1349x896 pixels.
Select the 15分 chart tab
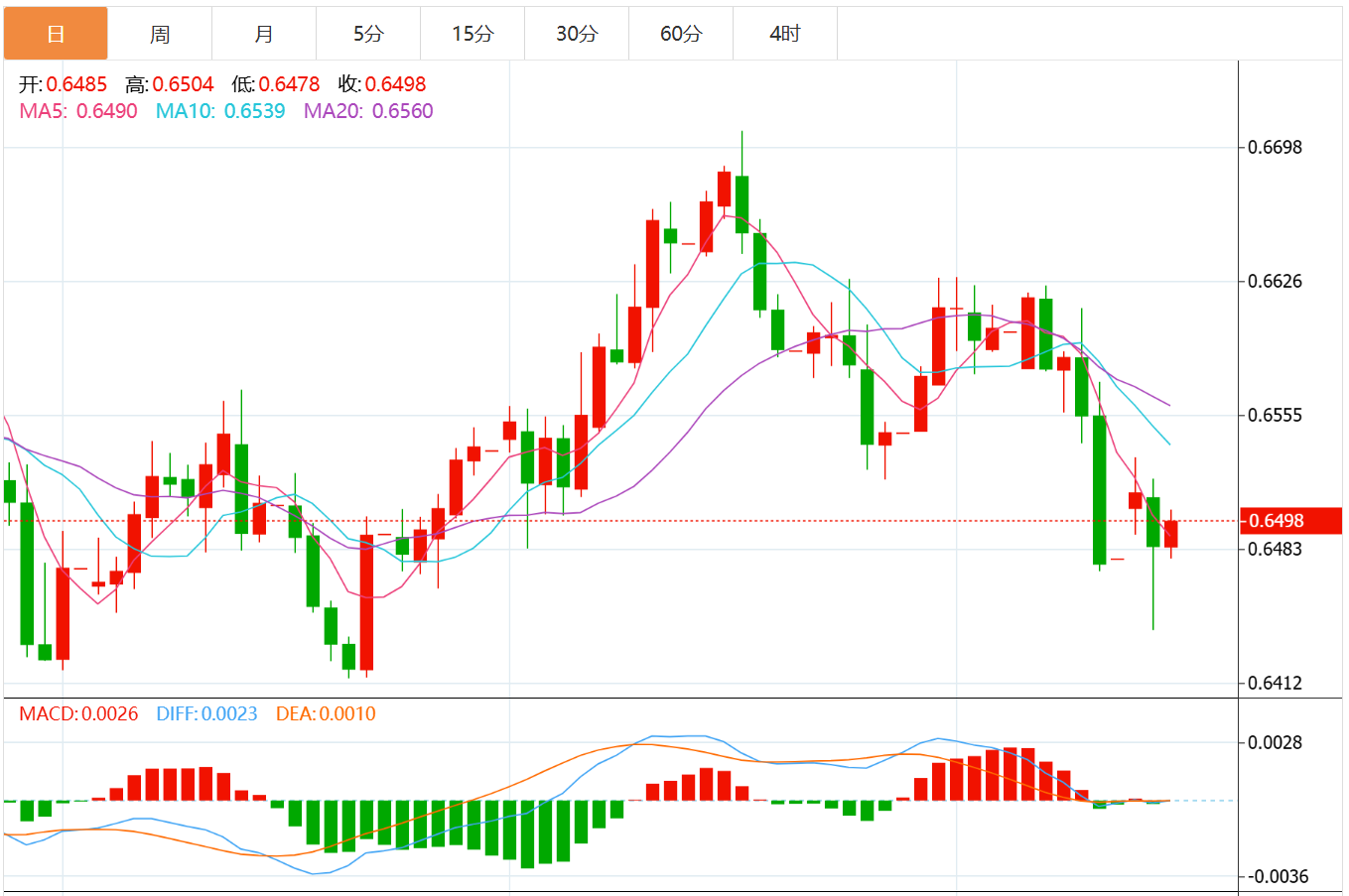[472, 34]
